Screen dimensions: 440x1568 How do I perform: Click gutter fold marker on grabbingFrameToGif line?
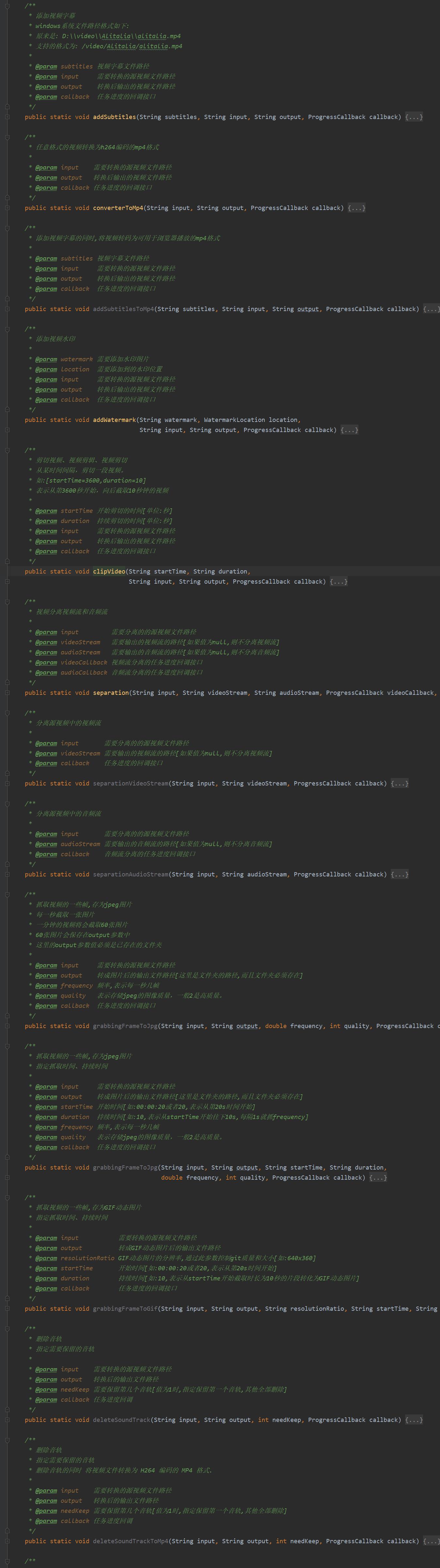point(7,1309)
